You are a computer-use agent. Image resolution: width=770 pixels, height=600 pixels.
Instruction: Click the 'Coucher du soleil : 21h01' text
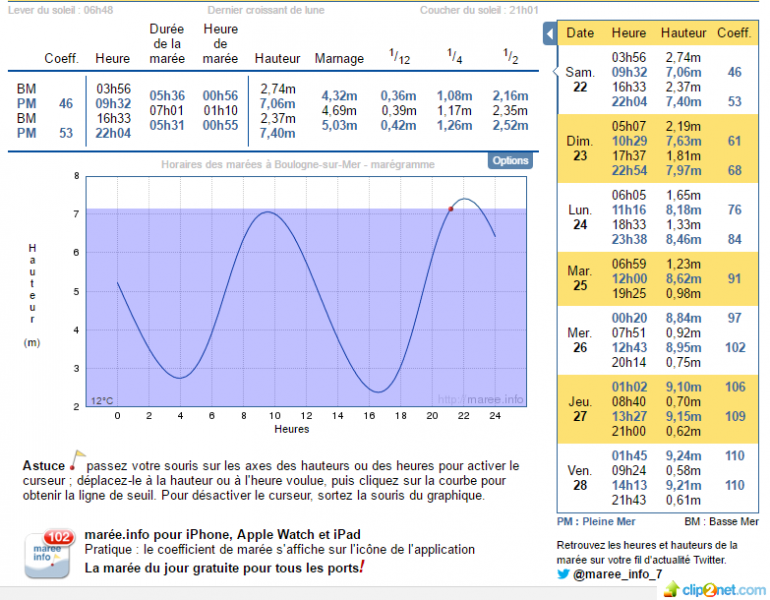coord(479,10)
